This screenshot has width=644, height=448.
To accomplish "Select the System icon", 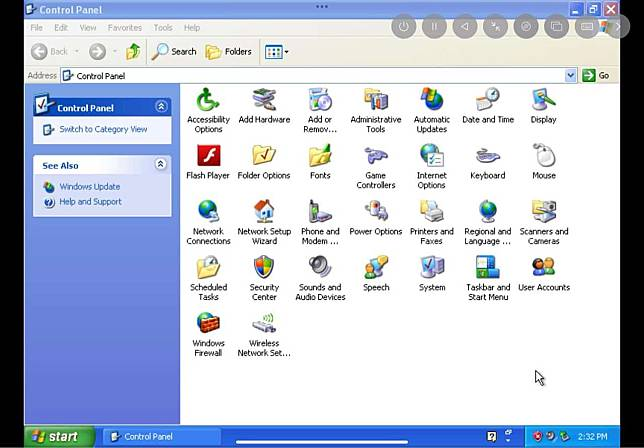I will point(432,273).
